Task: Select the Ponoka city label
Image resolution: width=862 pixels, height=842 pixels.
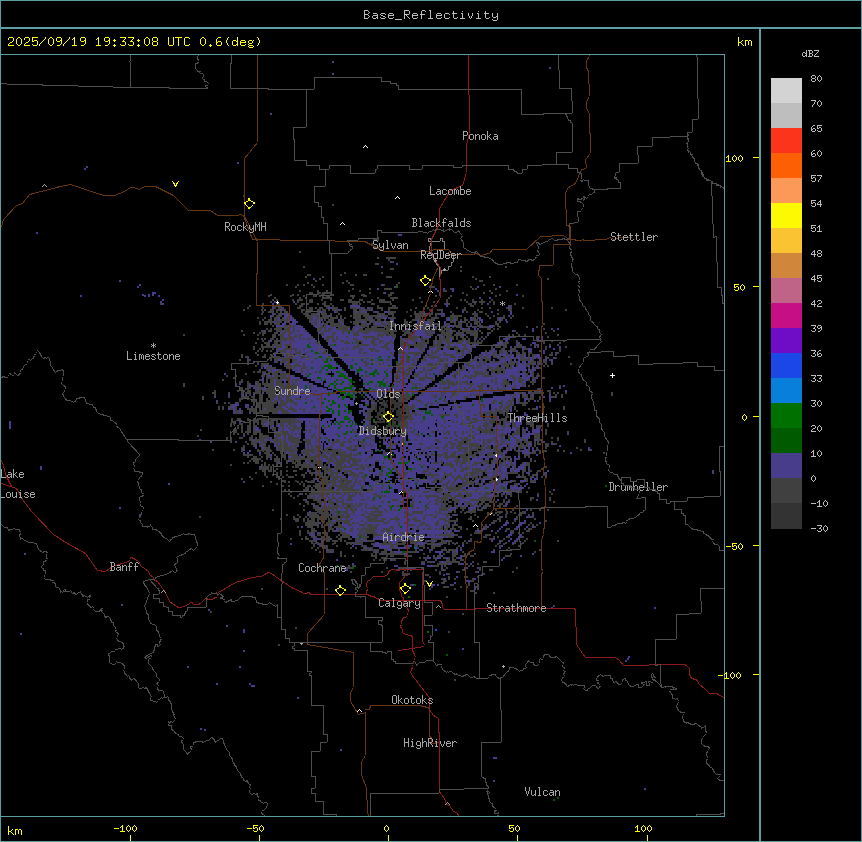Action: 480,136
